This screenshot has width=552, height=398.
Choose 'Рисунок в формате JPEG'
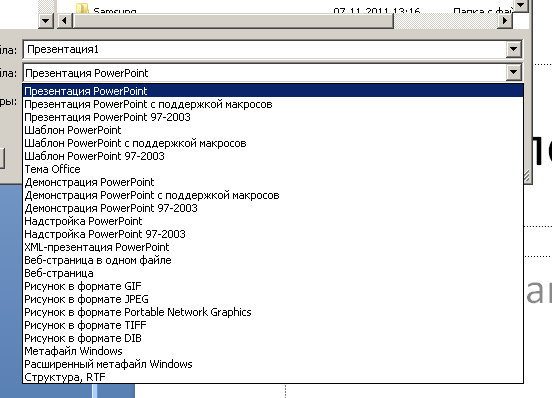pos(273,299)
